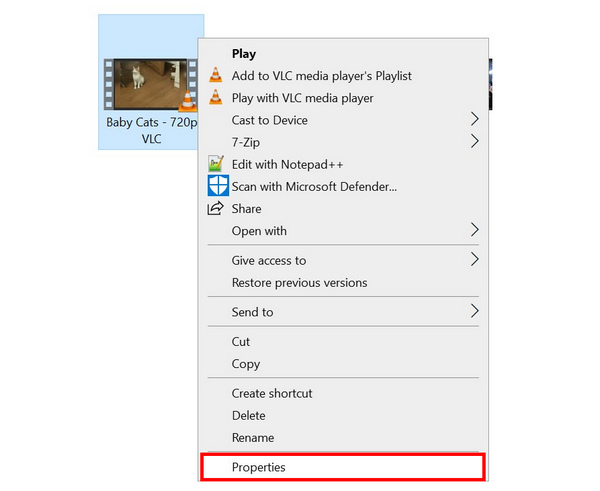Click the Microsoft Defender shield icon

[218, 186]
